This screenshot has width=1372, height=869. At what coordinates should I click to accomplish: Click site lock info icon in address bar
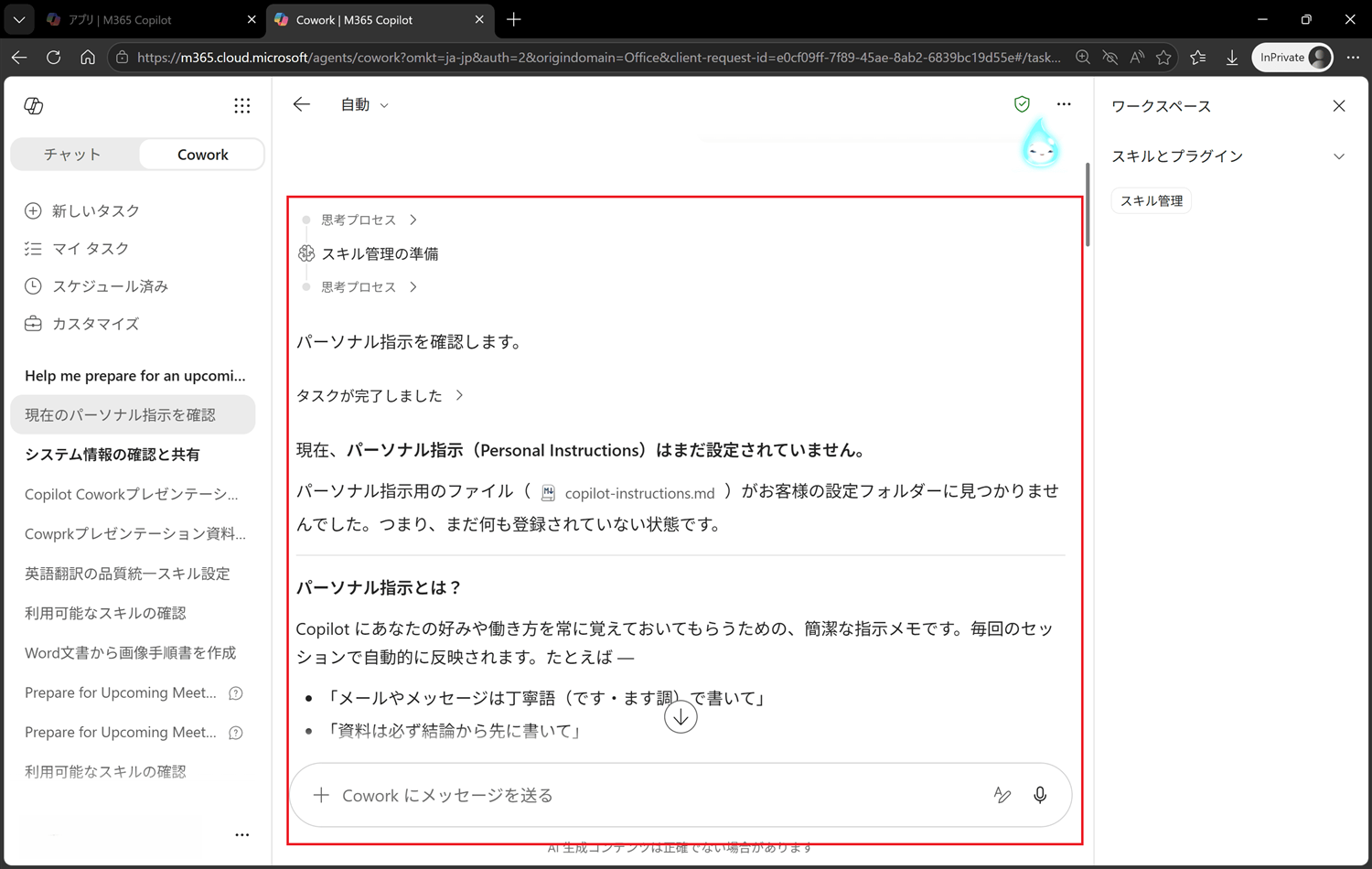point(122,57)
